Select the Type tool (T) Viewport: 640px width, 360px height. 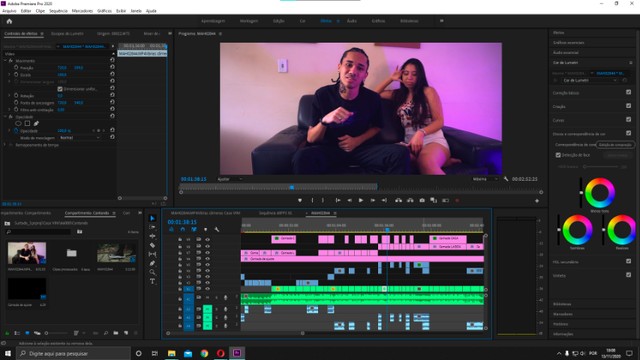coord(152,281)
